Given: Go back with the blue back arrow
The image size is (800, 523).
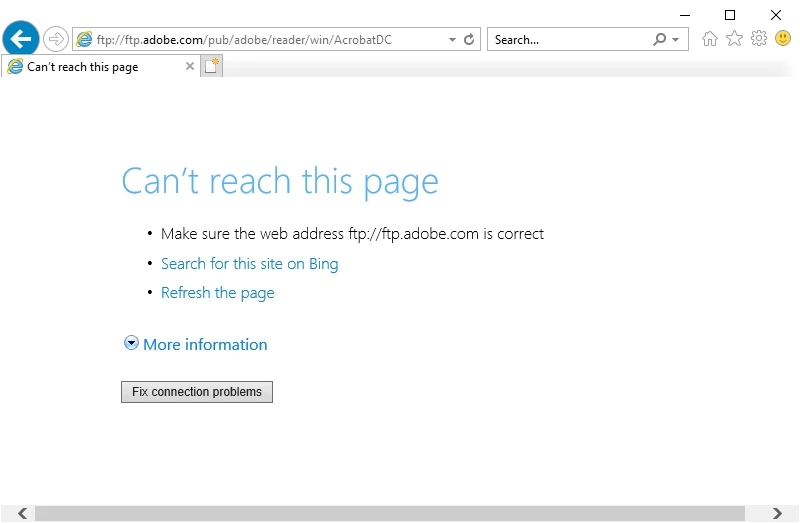Looking at the screenshot, I should point(21,39).
